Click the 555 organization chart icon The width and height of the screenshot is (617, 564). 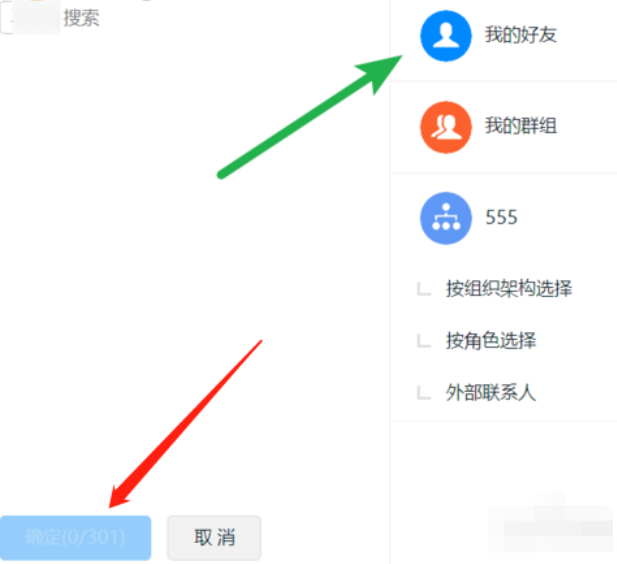point(446,218)
